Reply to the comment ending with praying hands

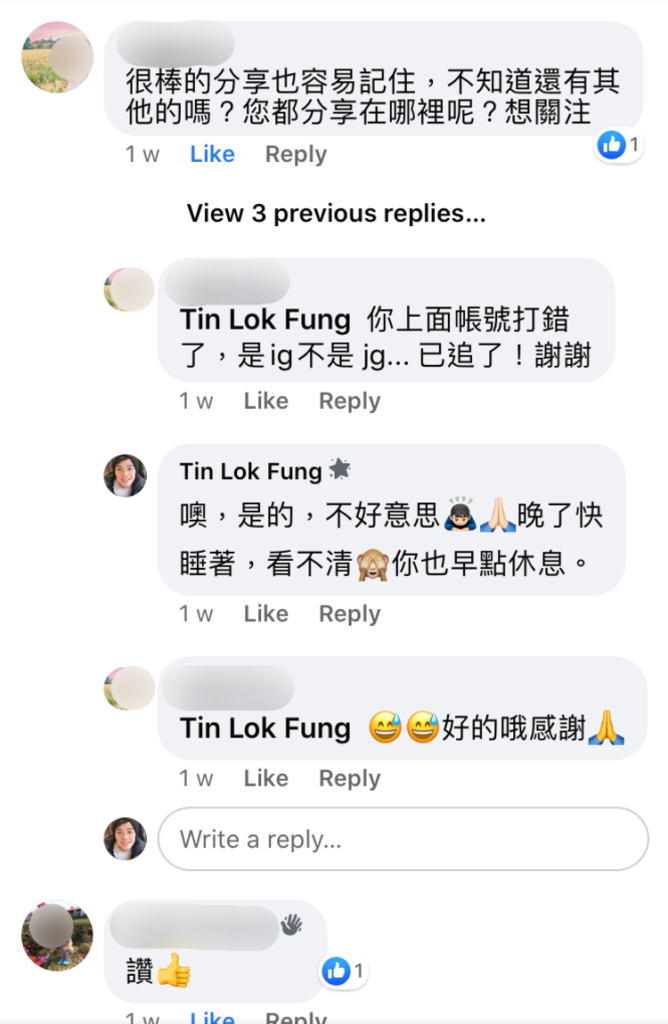(349, 778)
